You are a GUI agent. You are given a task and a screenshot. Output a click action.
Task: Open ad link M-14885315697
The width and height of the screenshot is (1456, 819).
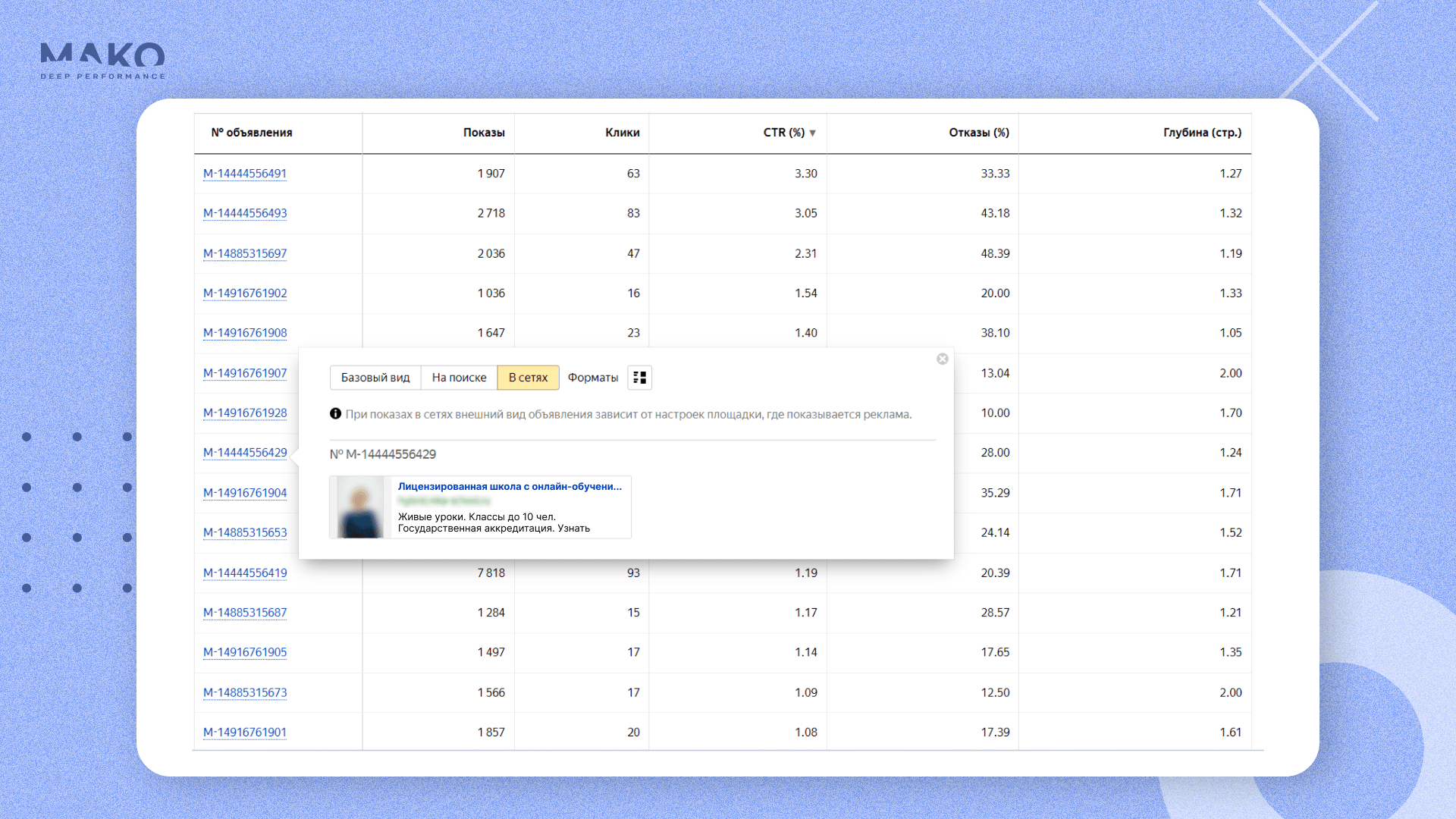(x=245, y=253)
